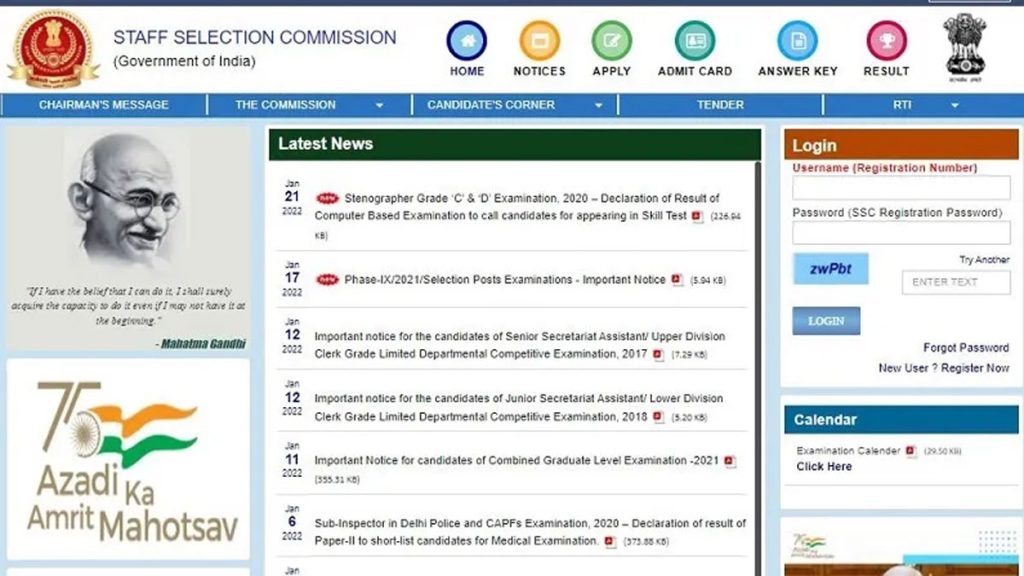Screen dimensions: 1024x576
Task: Open THE COMMISSION menu
Action: tap(285, 104)
